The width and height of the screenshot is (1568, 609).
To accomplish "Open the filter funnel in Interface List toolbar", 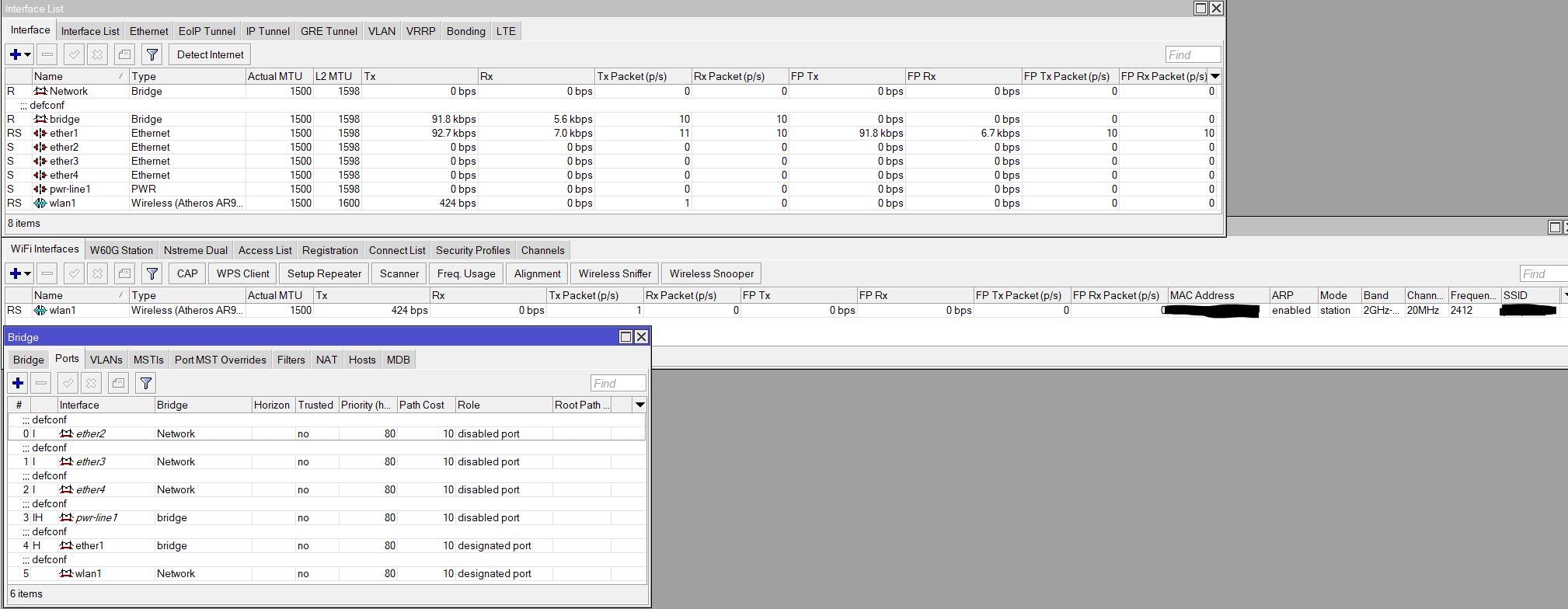I will point(152,54).
